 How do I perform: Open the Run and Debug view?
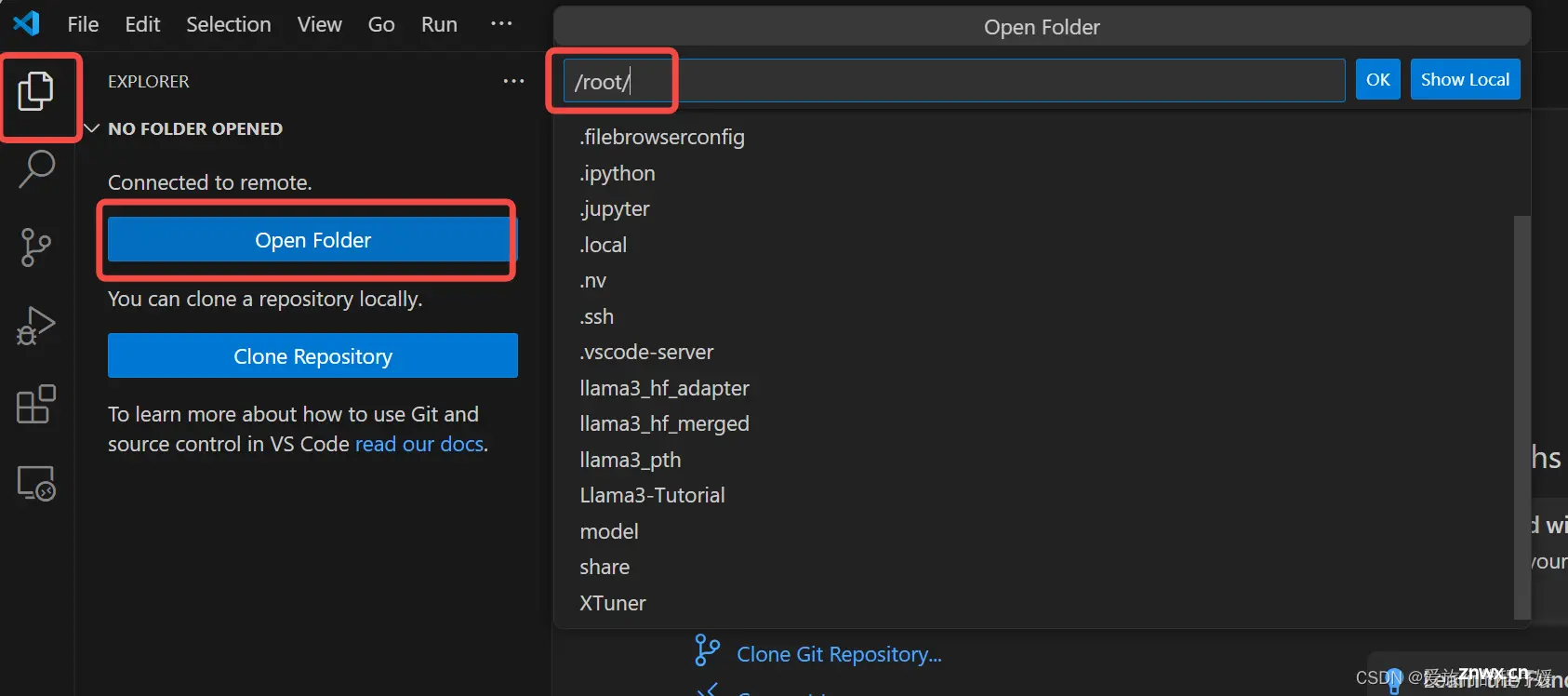[x=36, y=326]
